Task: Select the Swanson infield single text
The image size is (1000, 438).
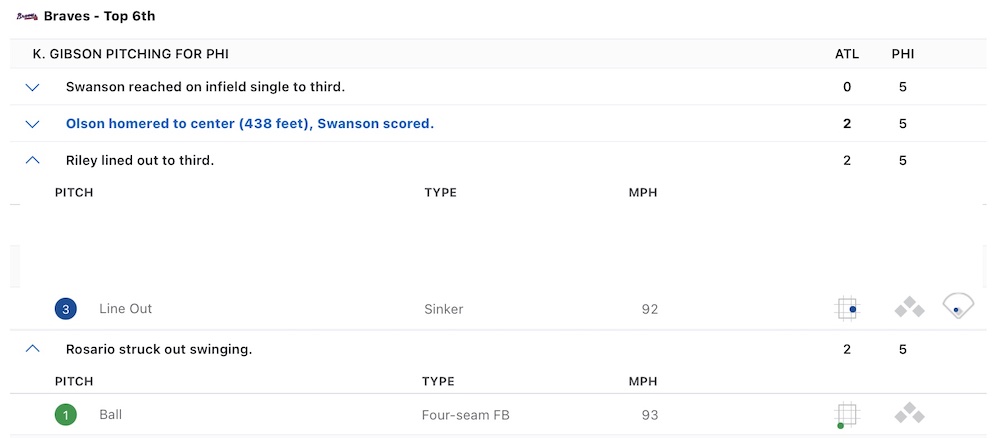Action: point(205,87)
